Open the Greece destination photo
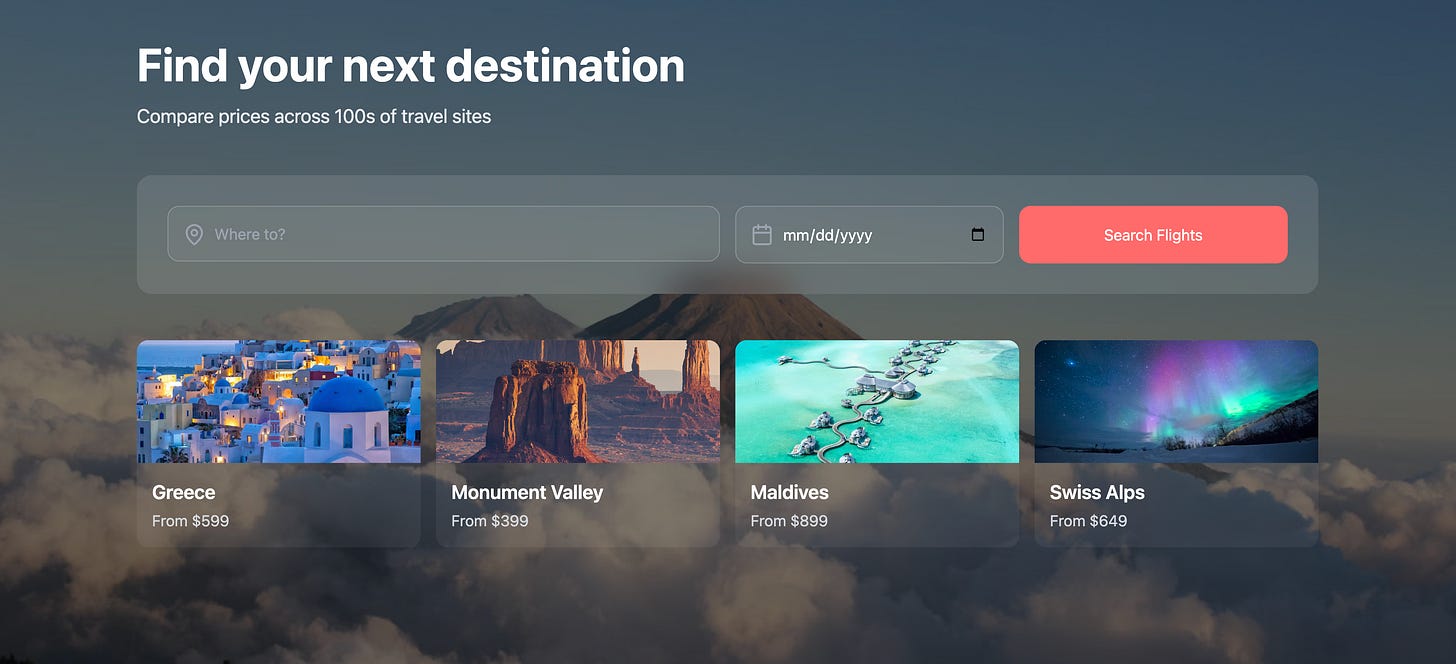 pos(279,402)
